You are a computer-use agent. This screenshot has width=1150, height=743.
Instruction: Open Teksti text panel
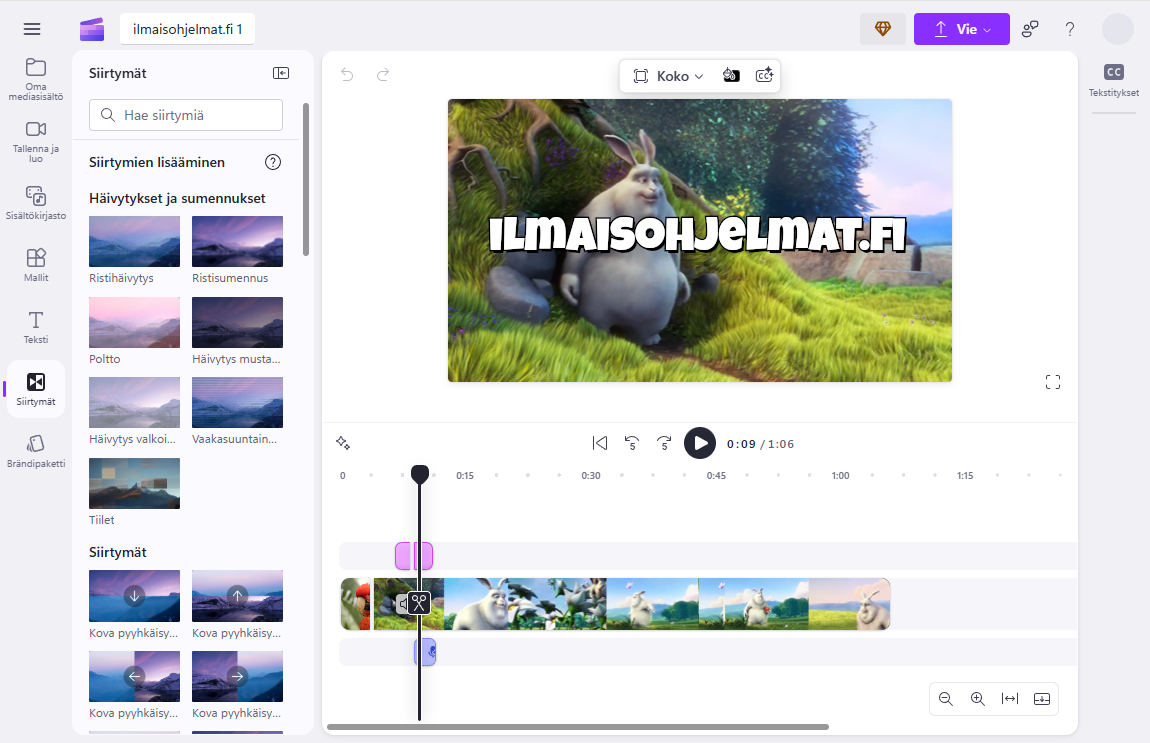coord(36,327)
